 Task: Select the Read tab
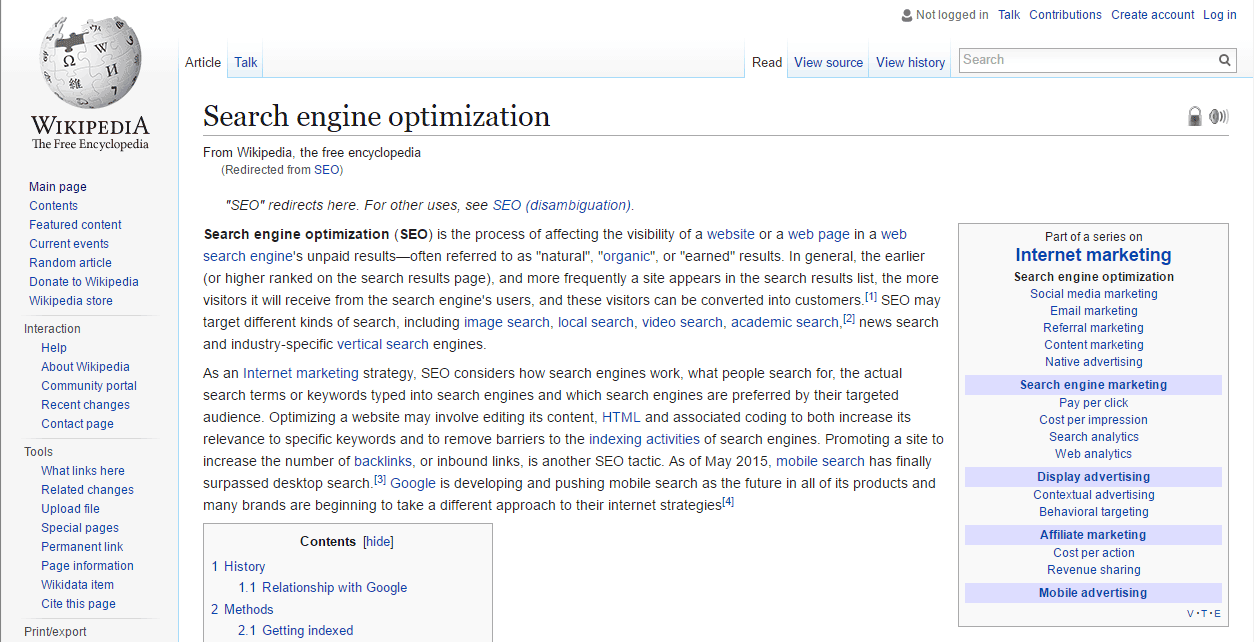click(767, 62)
